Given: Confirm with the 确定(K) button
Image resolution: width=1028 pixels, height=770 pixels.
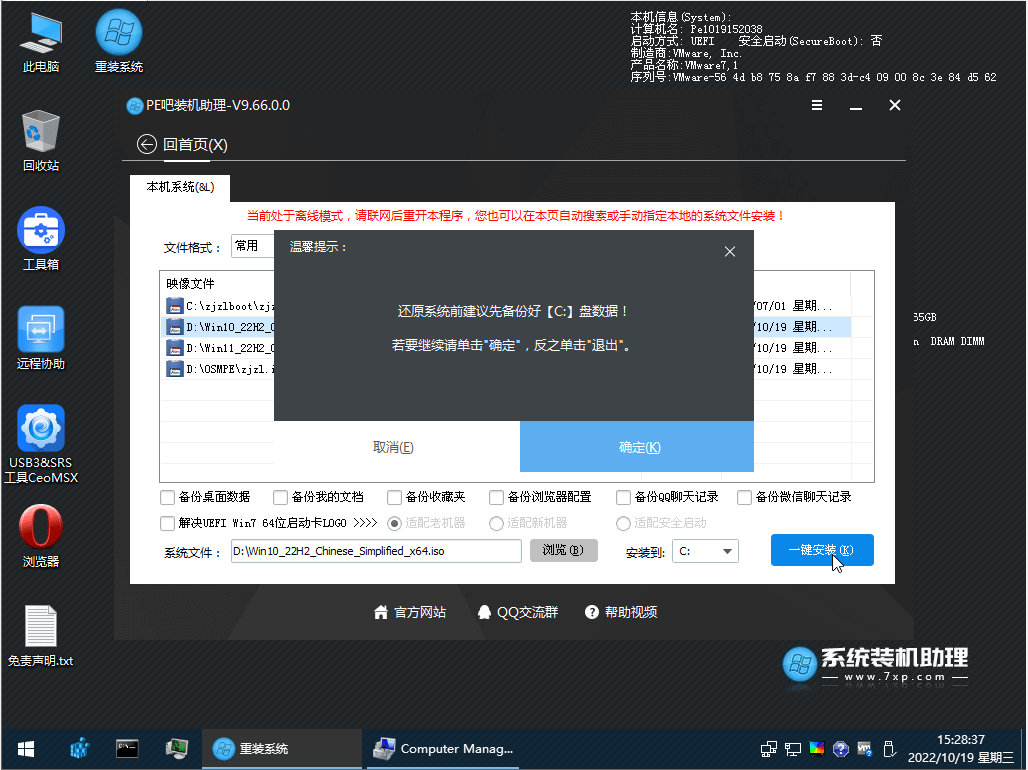Looking at the screenshot, I should tap(637, 447).
